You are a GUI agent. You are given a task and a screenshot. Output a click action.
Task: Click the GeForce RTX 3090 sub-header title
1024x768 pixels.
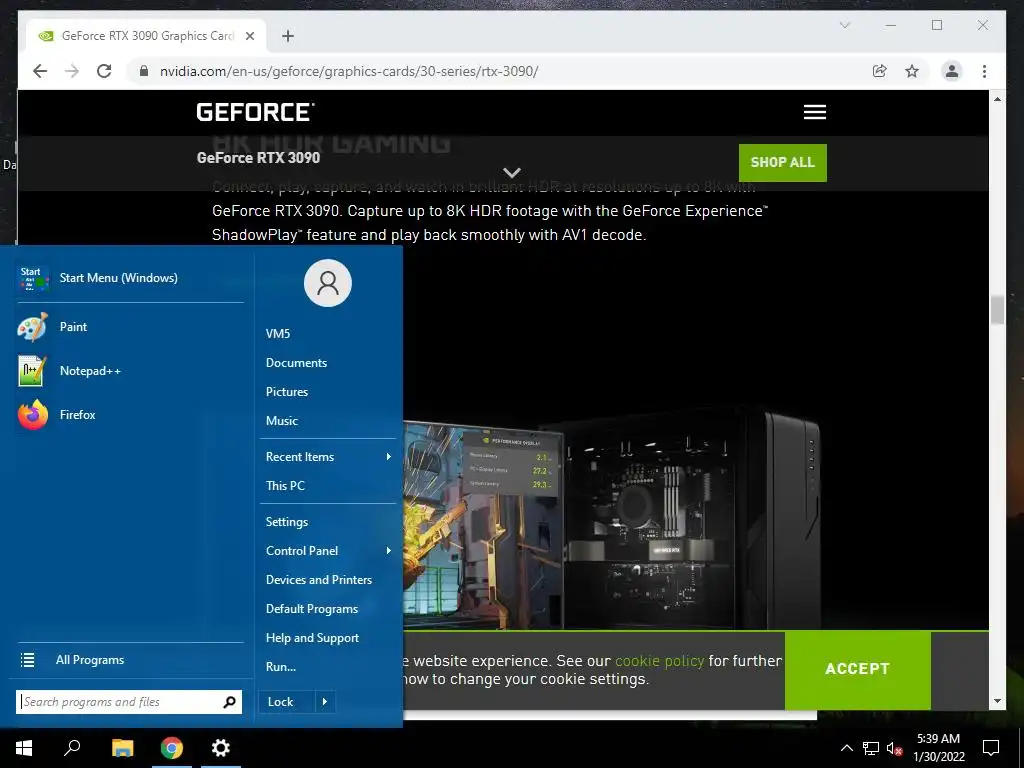point(258,158)
